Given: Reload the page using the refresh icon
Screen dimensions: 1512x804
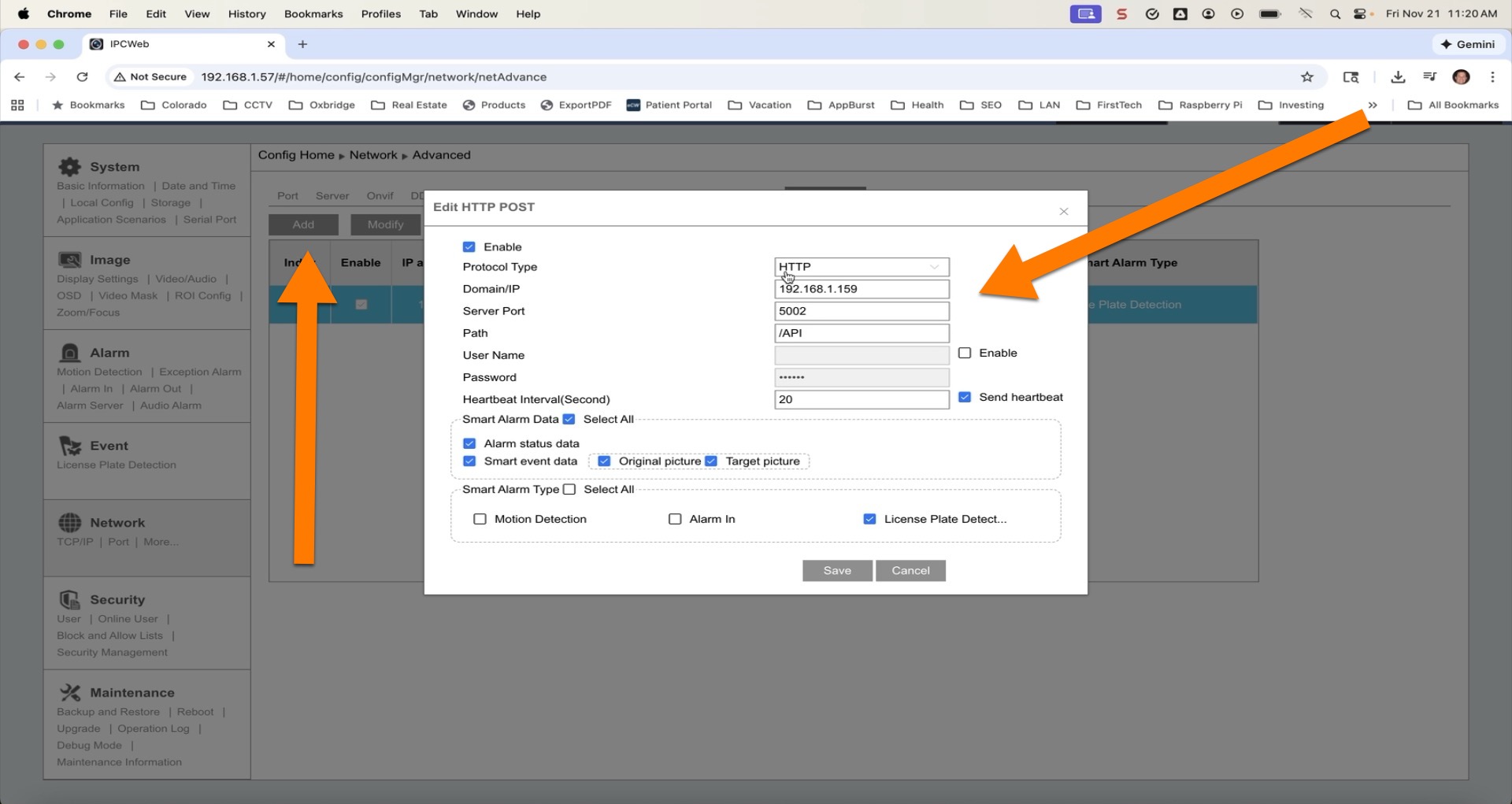Looking at the screenshot, I should click(x=82, y=77).
